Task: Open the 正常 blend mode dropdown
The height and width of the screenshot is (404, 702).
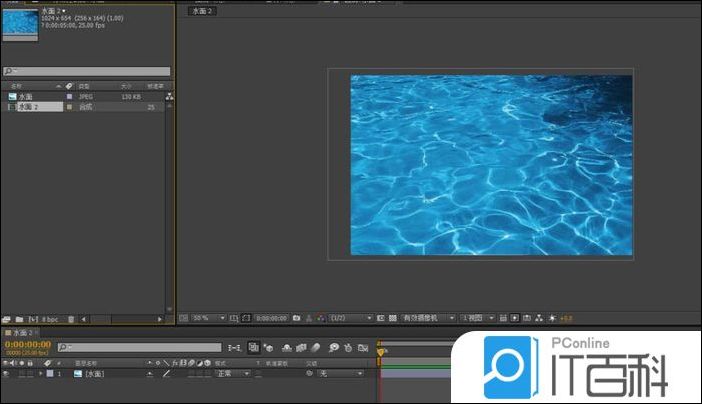Action: [232, 373]
